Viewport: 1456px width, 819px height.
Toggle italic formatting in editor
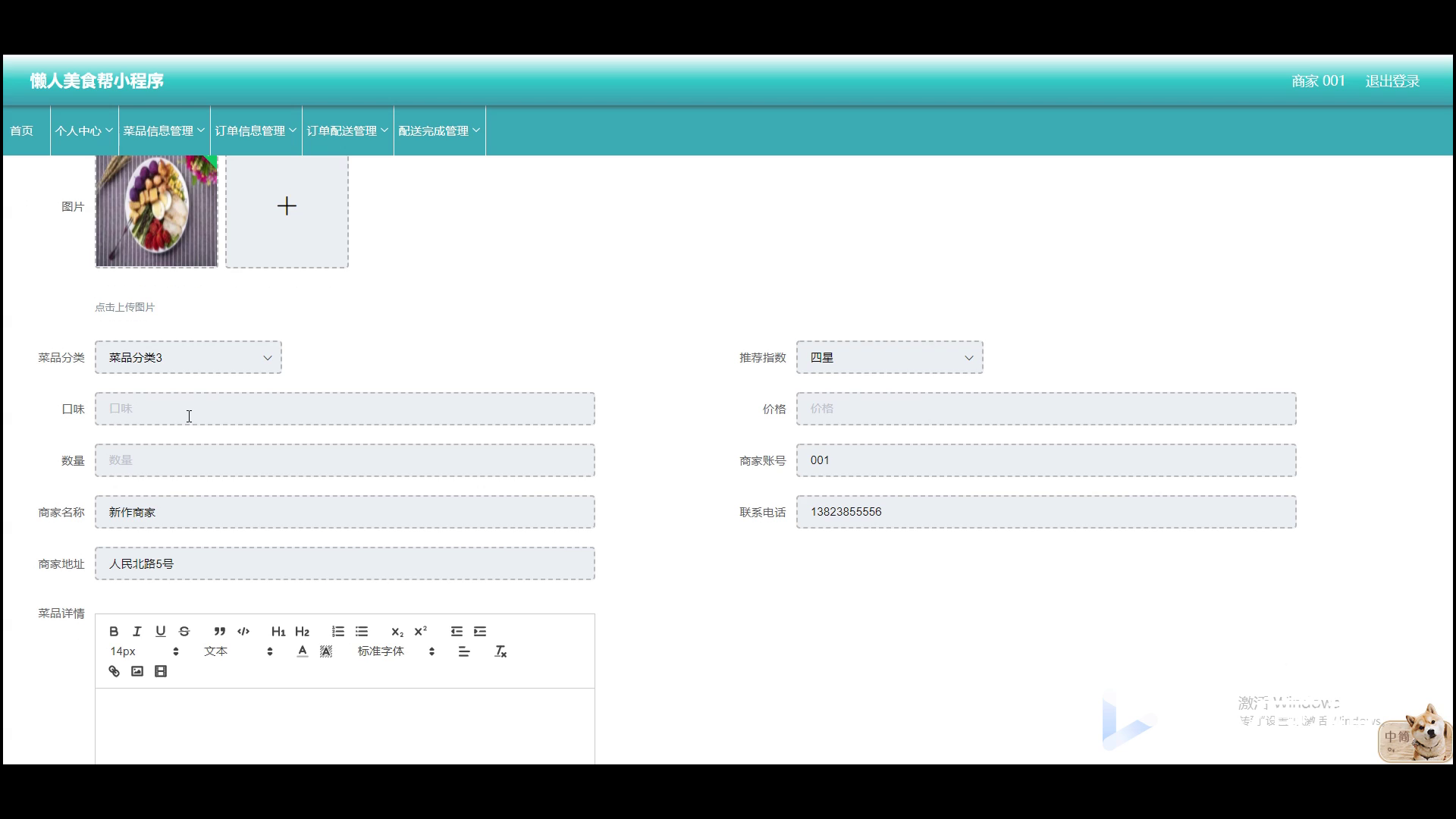click(137, 631)
